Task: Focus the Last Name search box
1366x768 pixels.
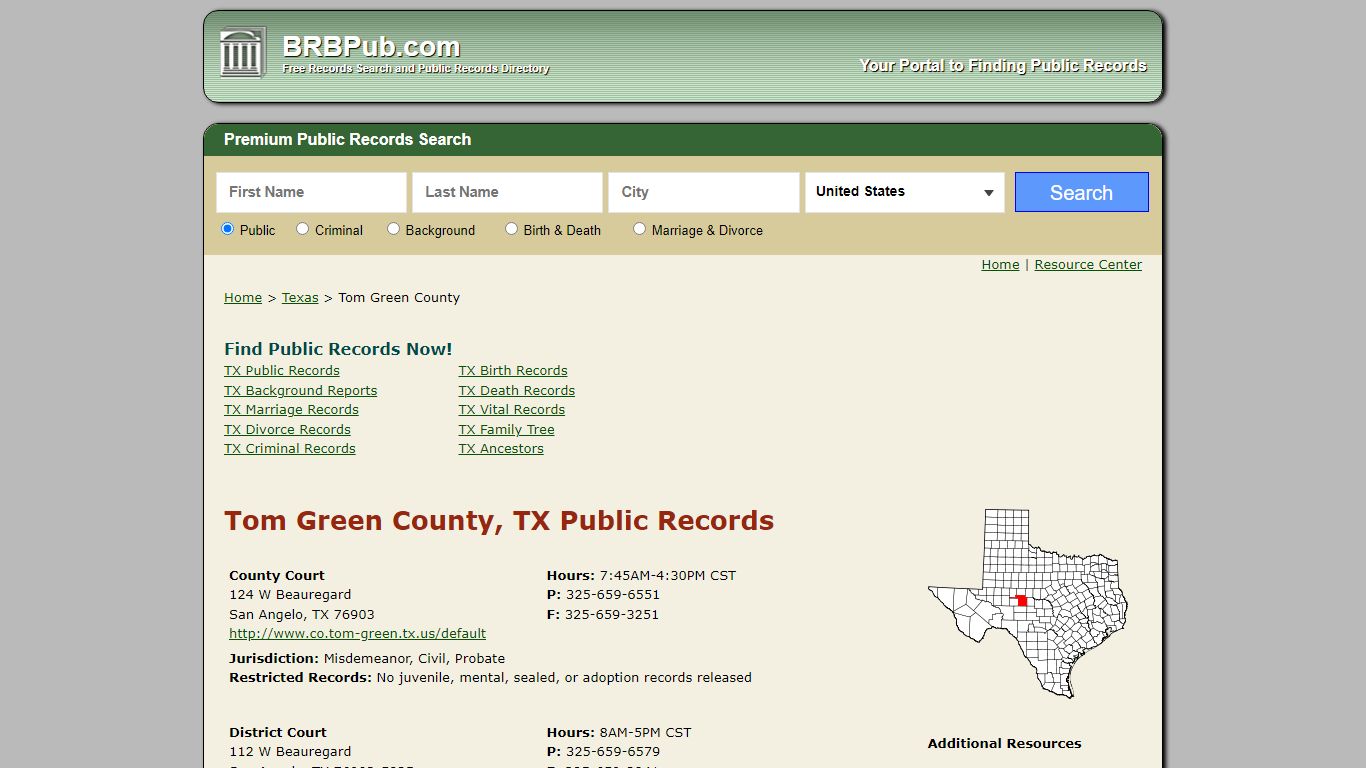Action: pyautogui.click(x=507, y=192)
